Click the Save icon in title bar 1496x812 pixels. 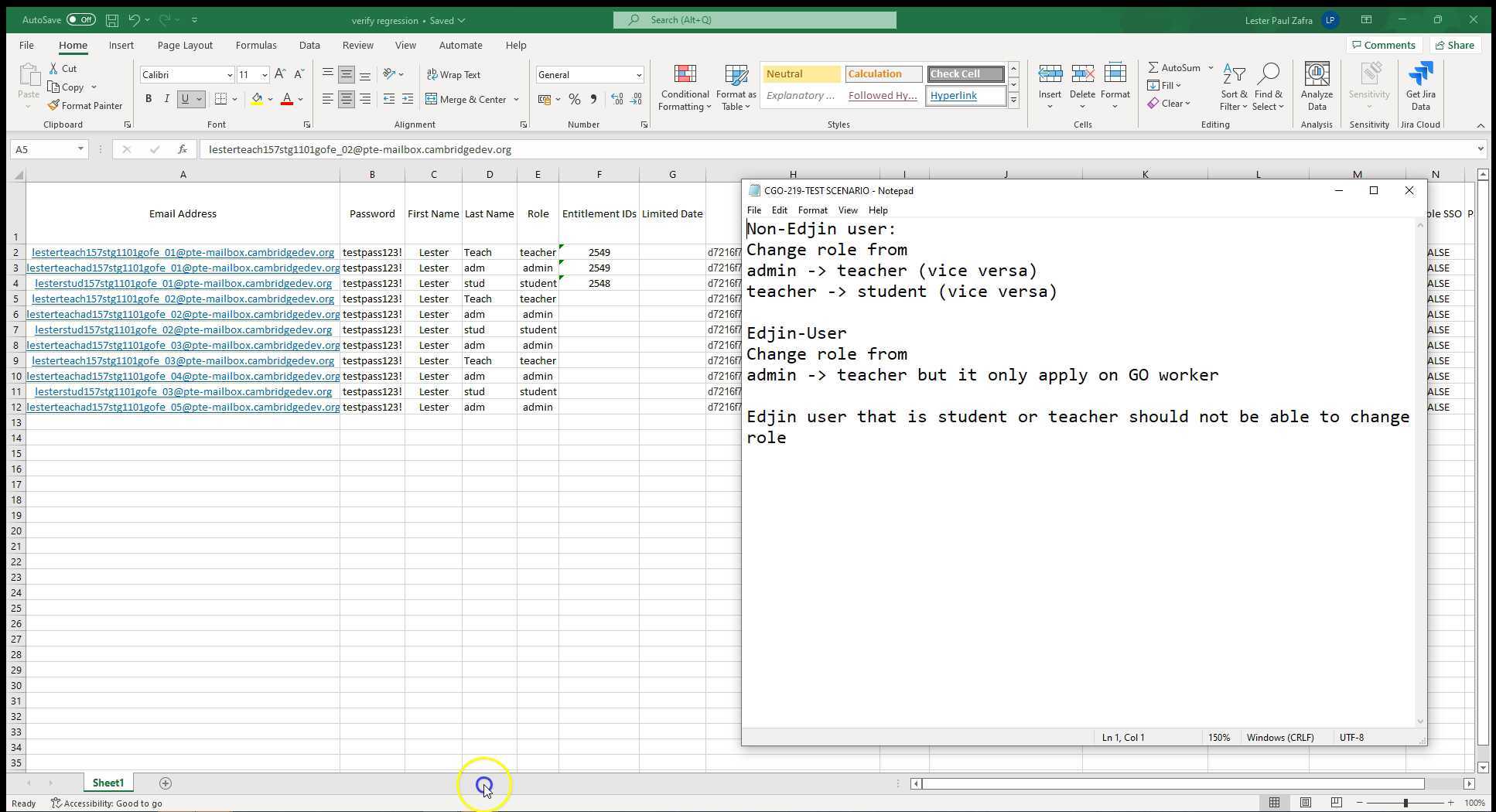point(112,20)
